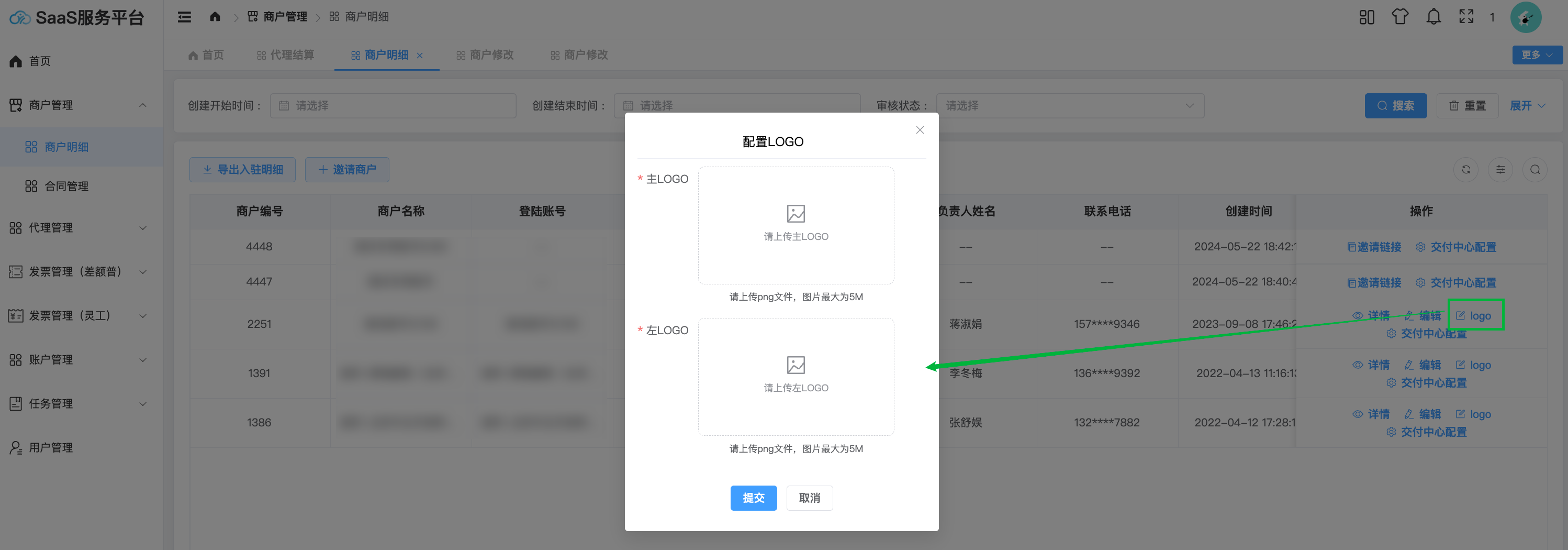The width and height of the screenshot is (1568, 550).
Task: Switch to the 代理结算 tab
Action: tap(286, 56)
